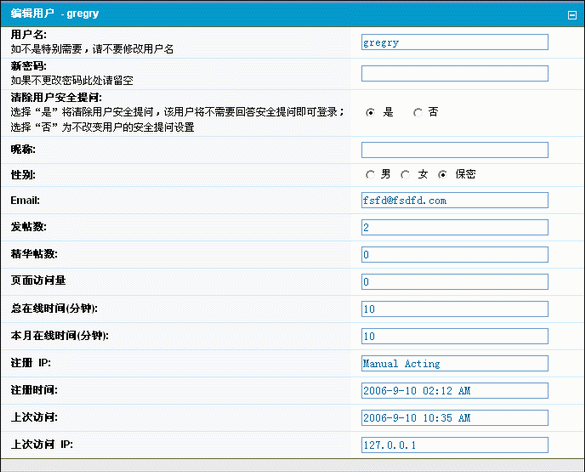This screenshot has width=585, height=472.
Task: Focus the 注册 IP field showing Manual Acting
Action: (x=455, y=363)
